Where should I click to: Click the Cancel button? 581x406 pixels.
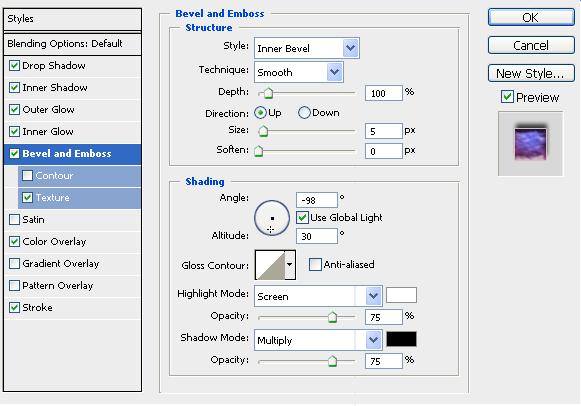coord(531,46)
